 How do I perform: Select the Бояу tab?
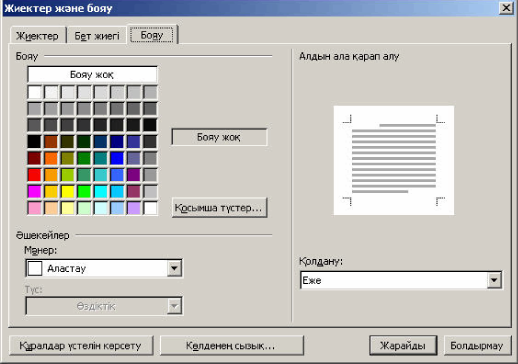click(152, 35)
